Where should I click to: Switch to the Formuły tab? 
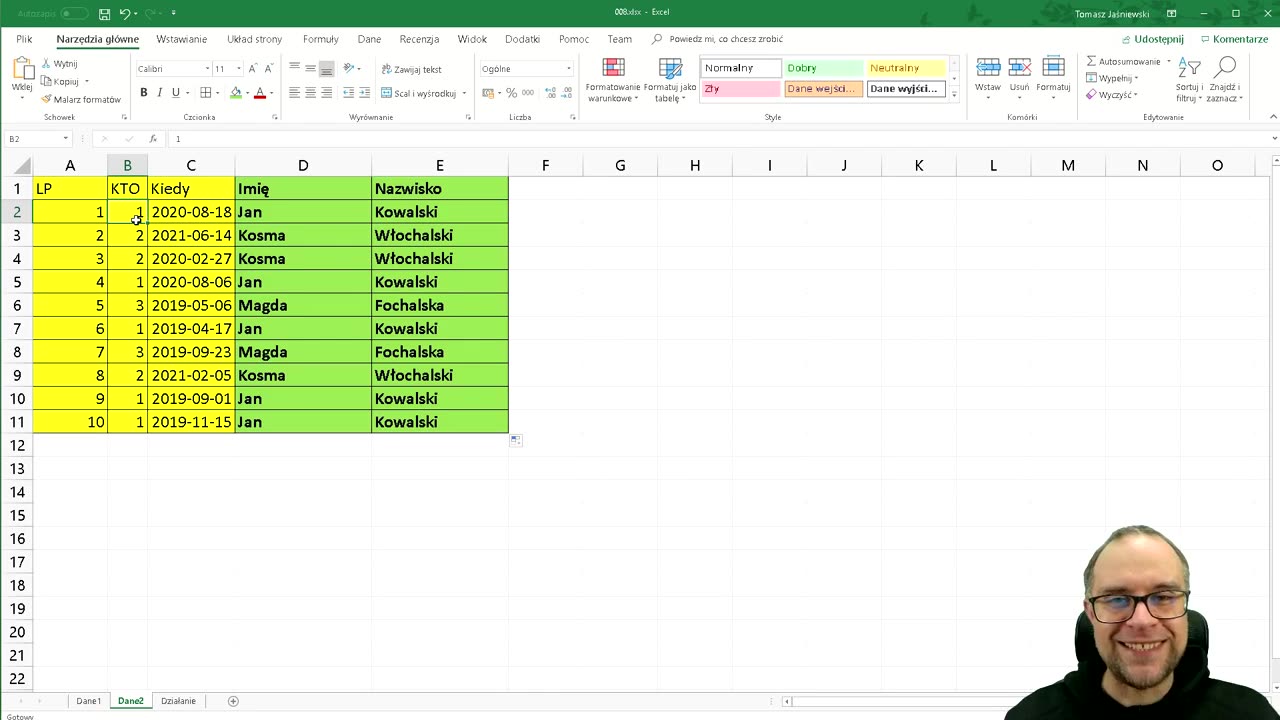point(321,39)
